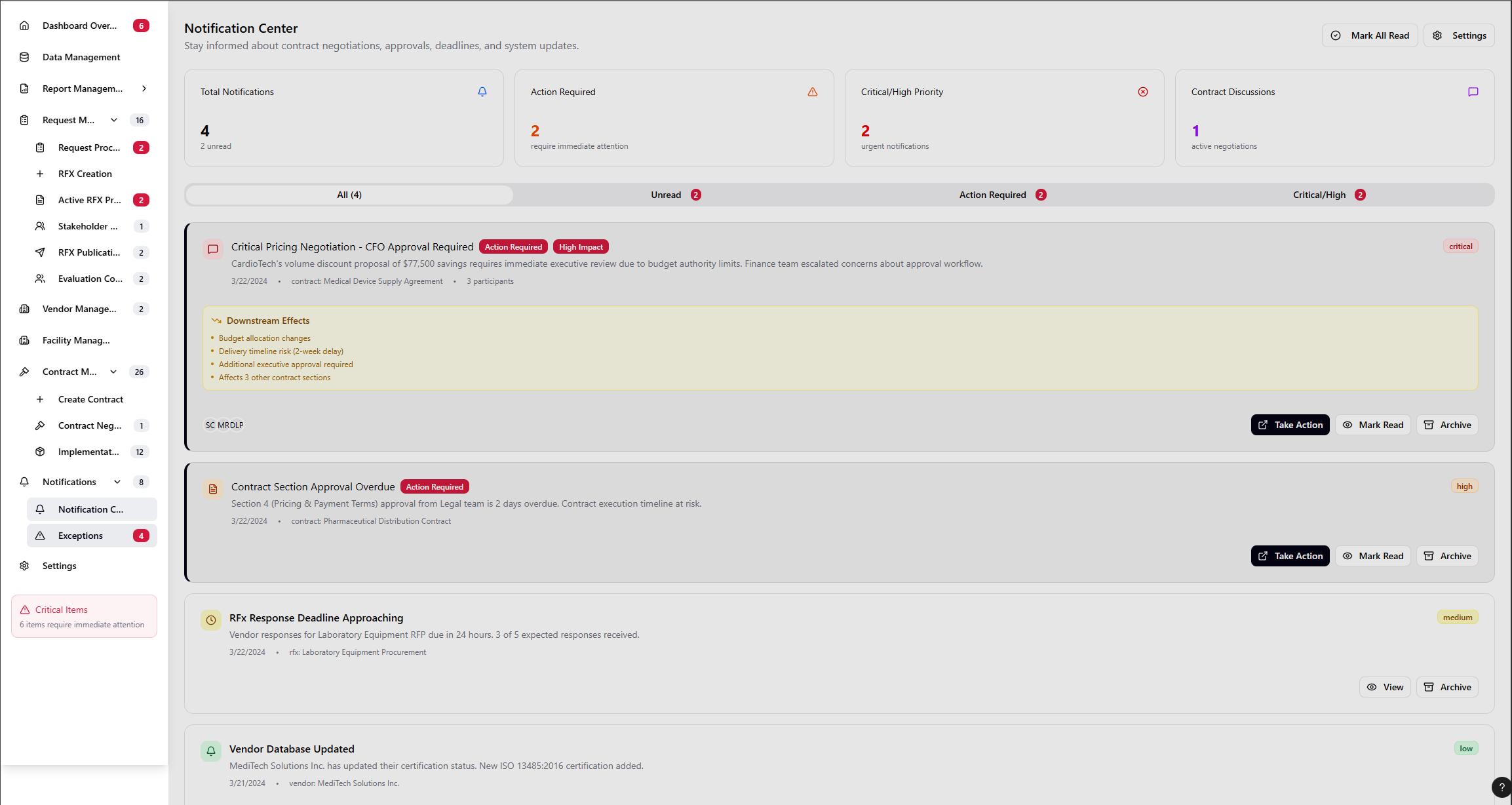Screen dimensions: 1512x805
Task: Select the Notifications bell icon in the sidebar
Action: pos(24,481)
